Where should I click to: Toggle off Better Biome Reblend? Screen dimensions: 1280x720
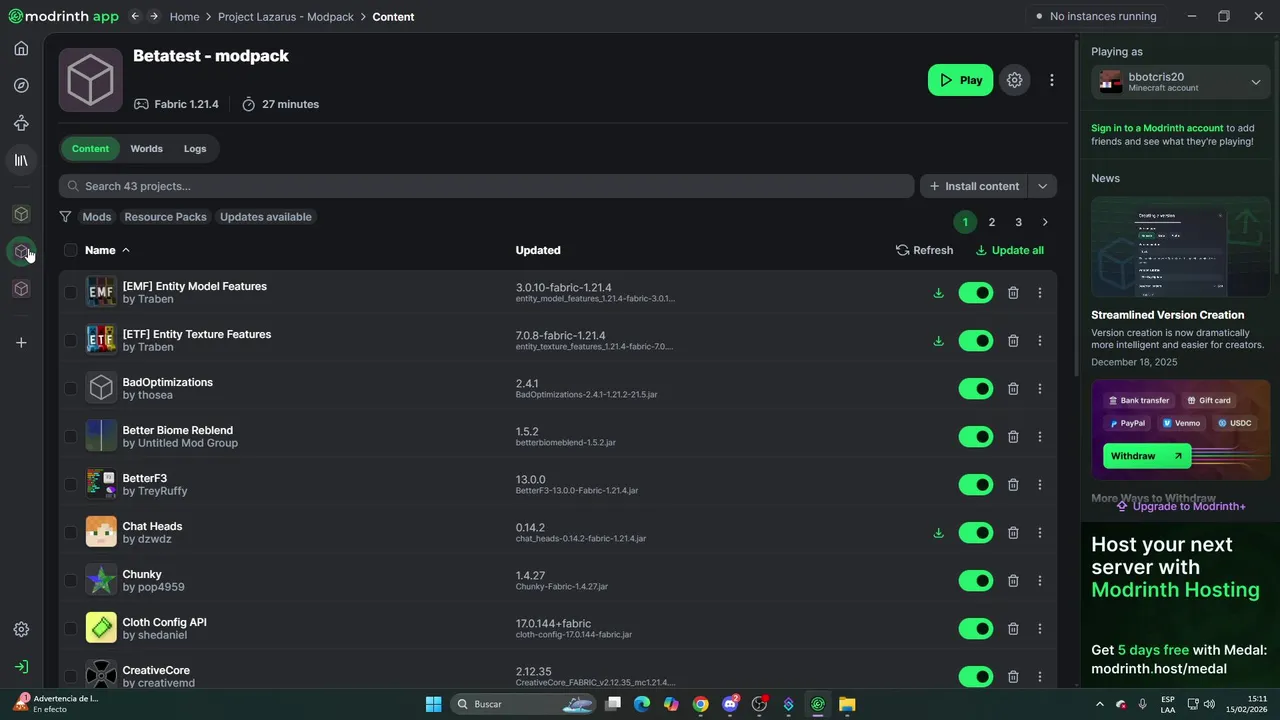976,437
